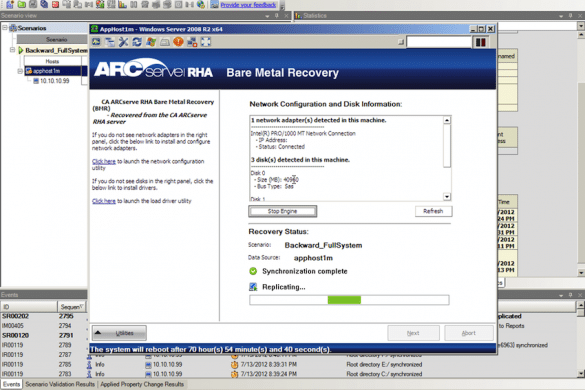Click the red and black pause icon
Image resolution: width=585 pixels, height=390 pixels.
(481, 42)
